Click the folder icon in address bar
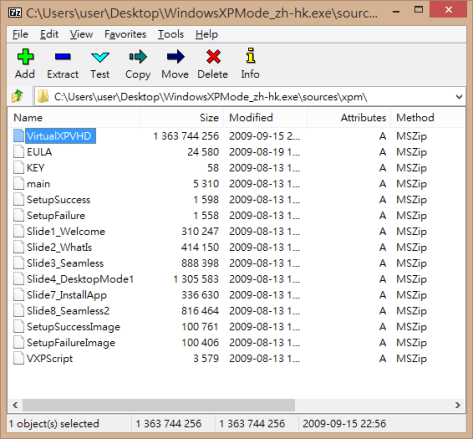473x439 pixels. pyautogui.click(x=43, y=97)
